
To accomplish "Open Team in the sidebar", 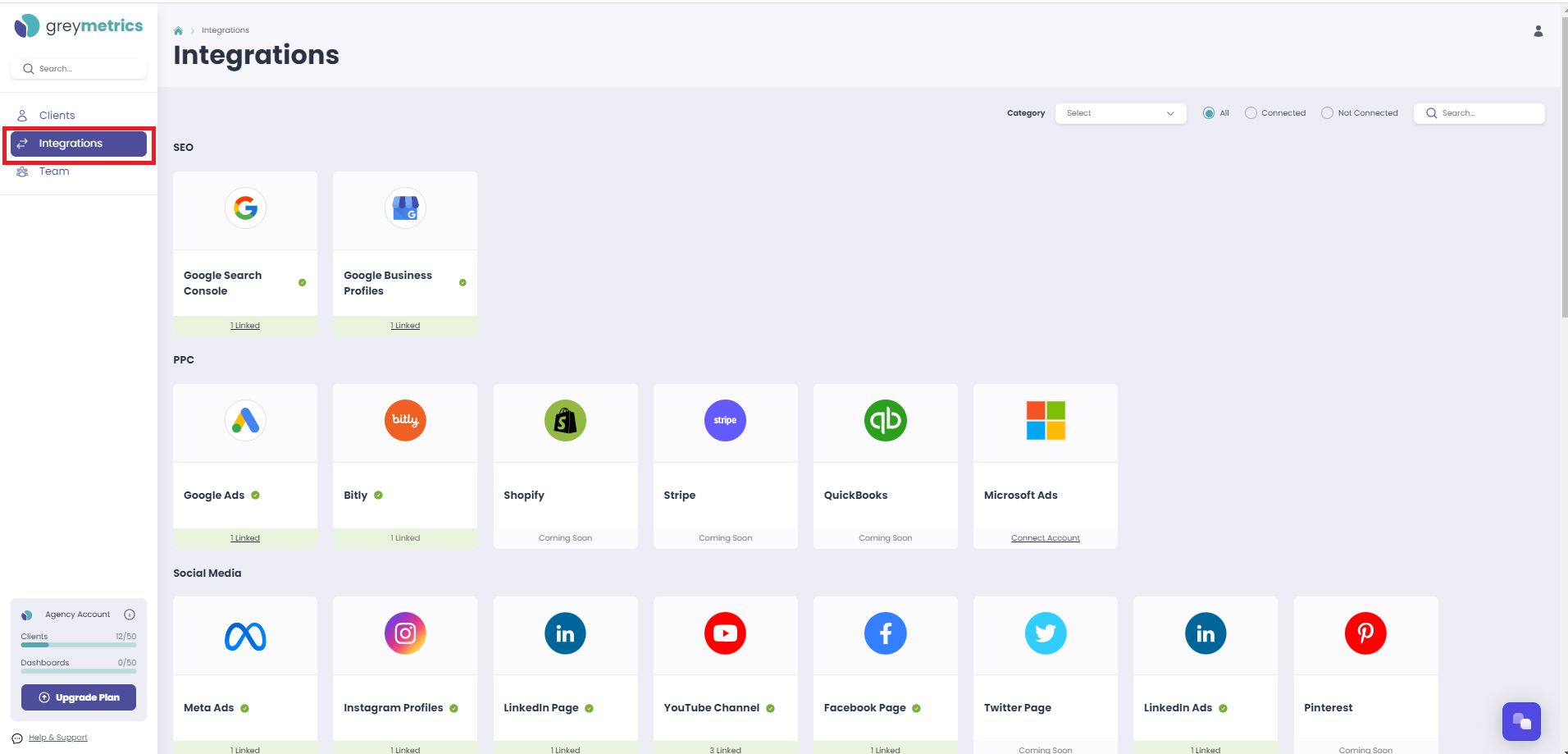I will [79, 171].
